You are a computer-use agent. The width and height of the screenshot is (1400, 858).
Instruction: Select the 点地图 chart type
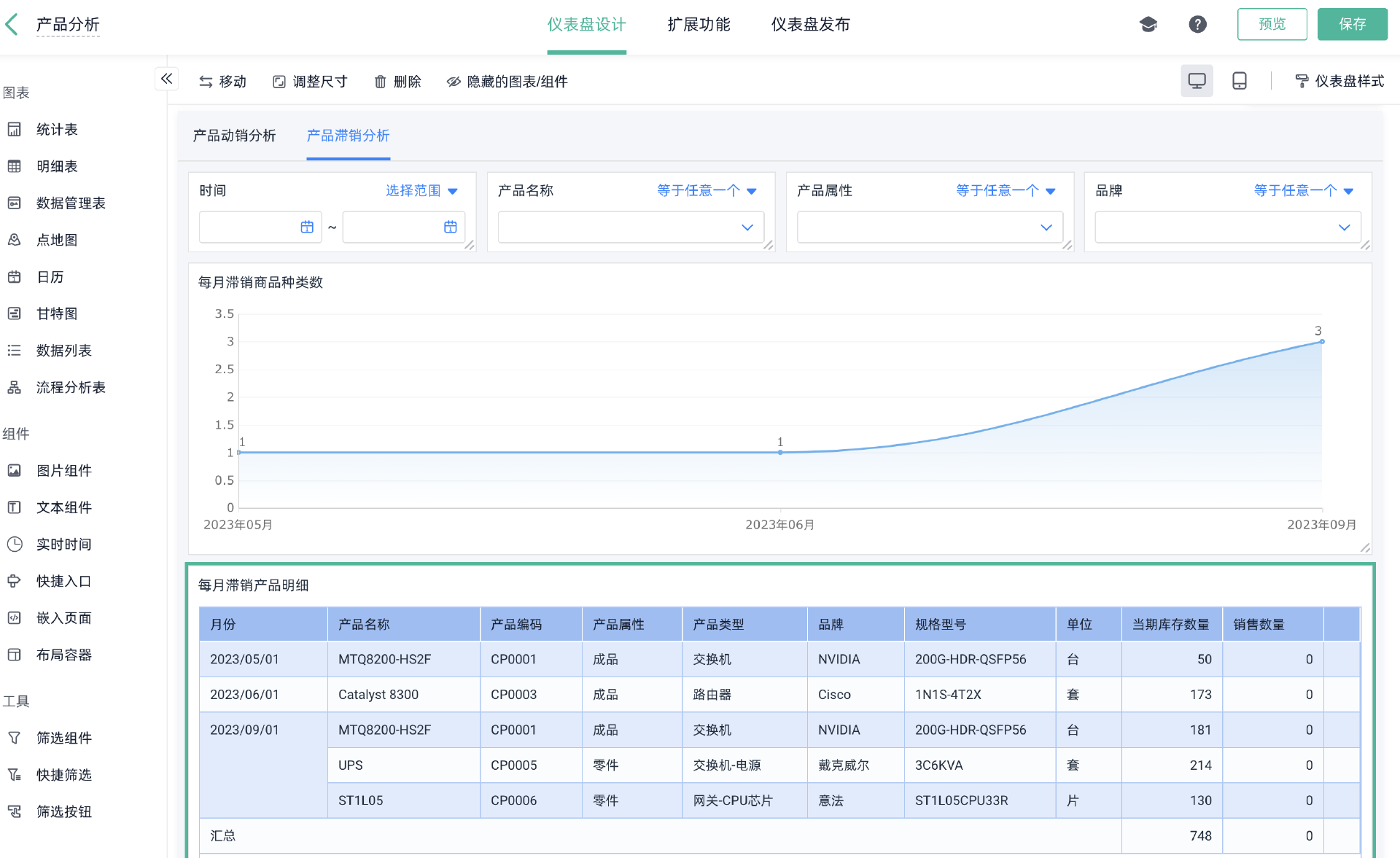pyautogui.click(x=57, y=240)
